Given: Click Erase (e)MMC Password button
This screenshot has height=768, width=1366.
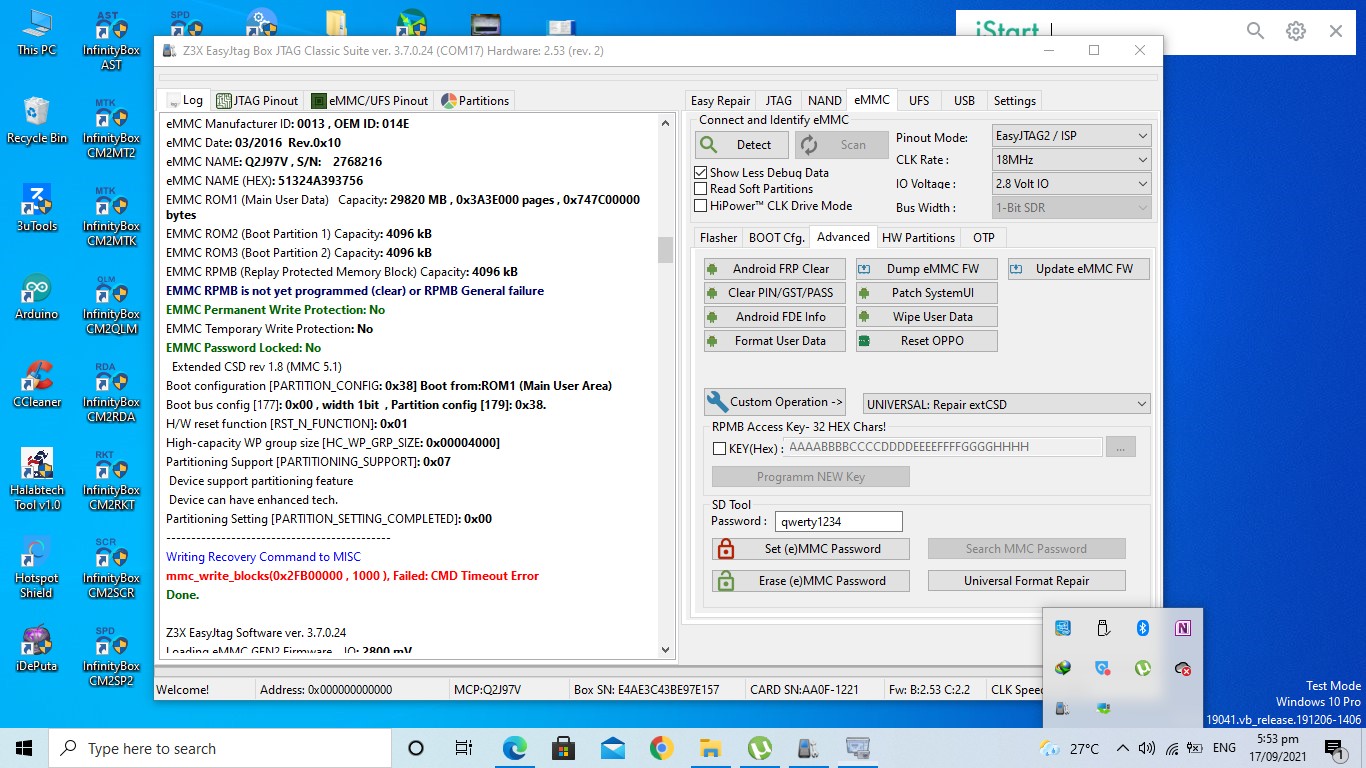Looking at the screenshot, I should [x=810, y=581].
